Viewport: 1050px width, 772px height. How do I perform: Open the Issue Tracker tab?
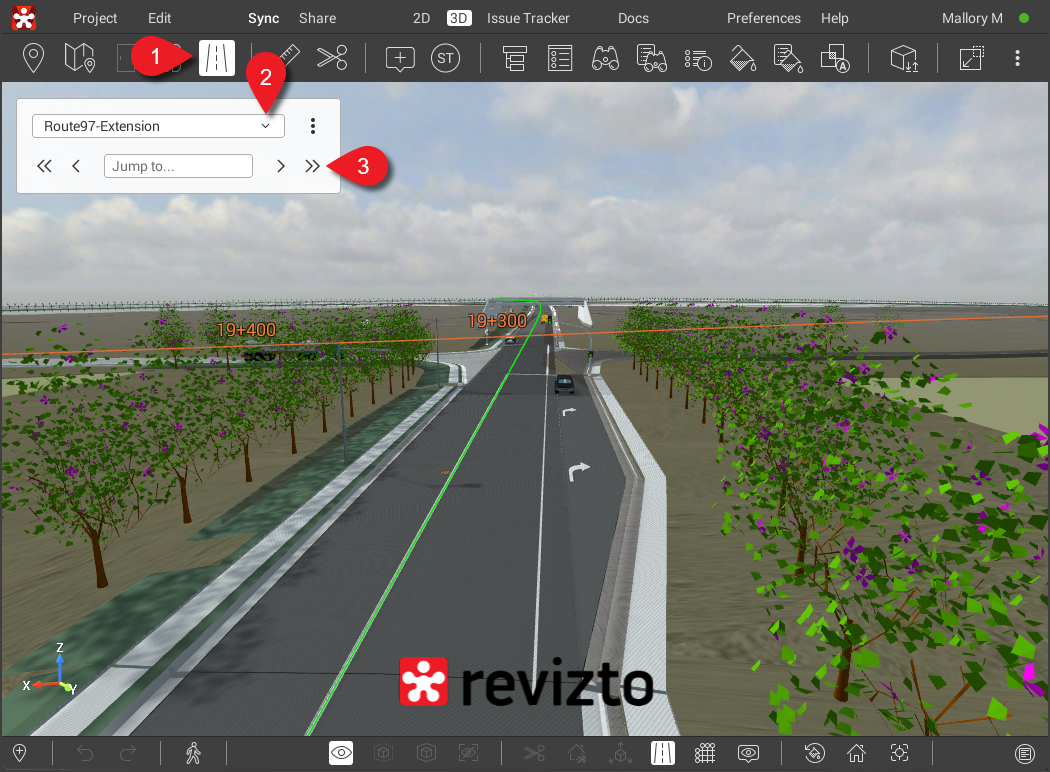pos(528,18)
